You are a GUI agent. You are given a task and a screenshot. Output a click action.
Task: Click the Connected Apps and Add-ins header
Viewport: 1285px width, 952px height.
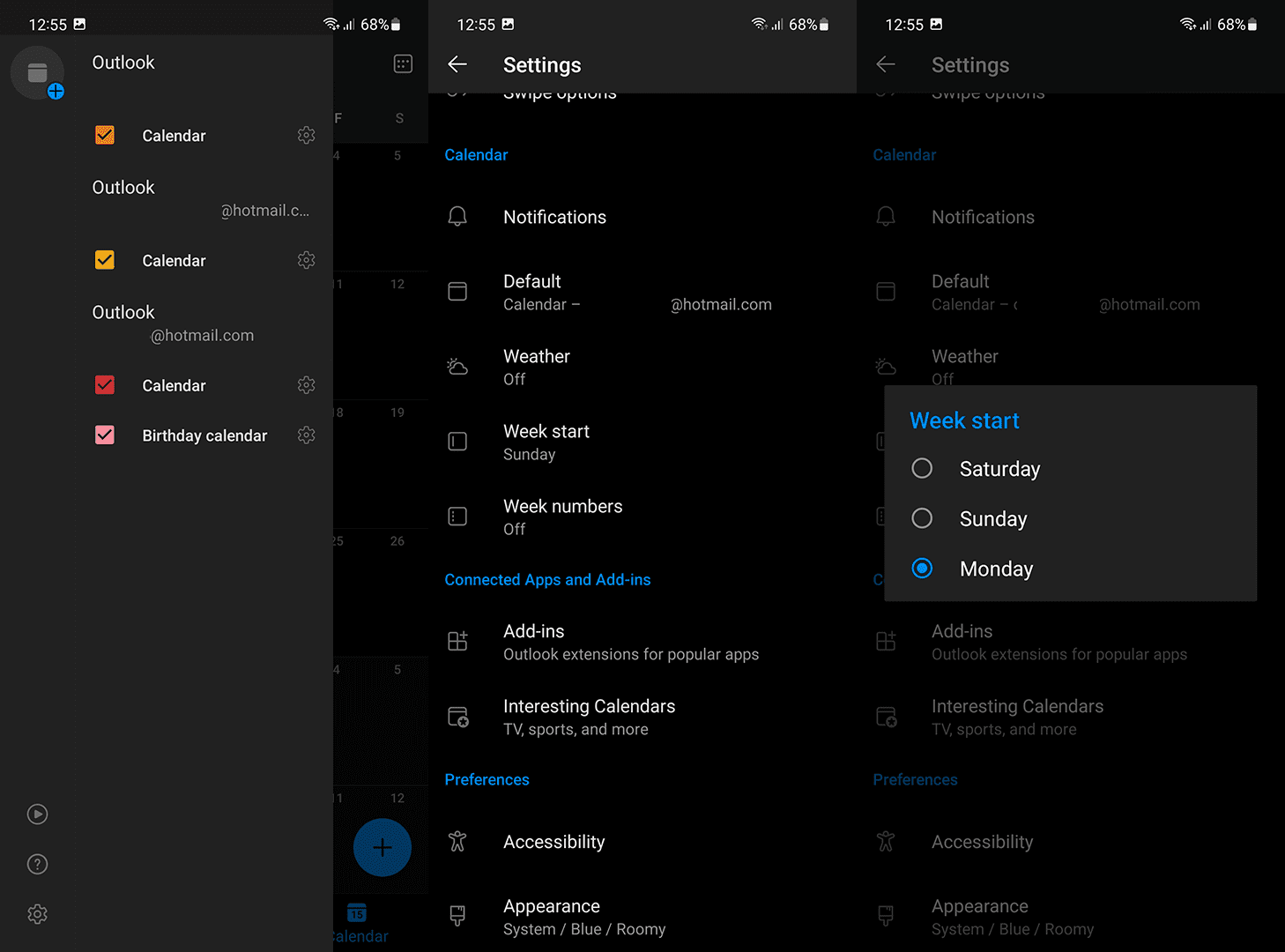tap(547, 580)
